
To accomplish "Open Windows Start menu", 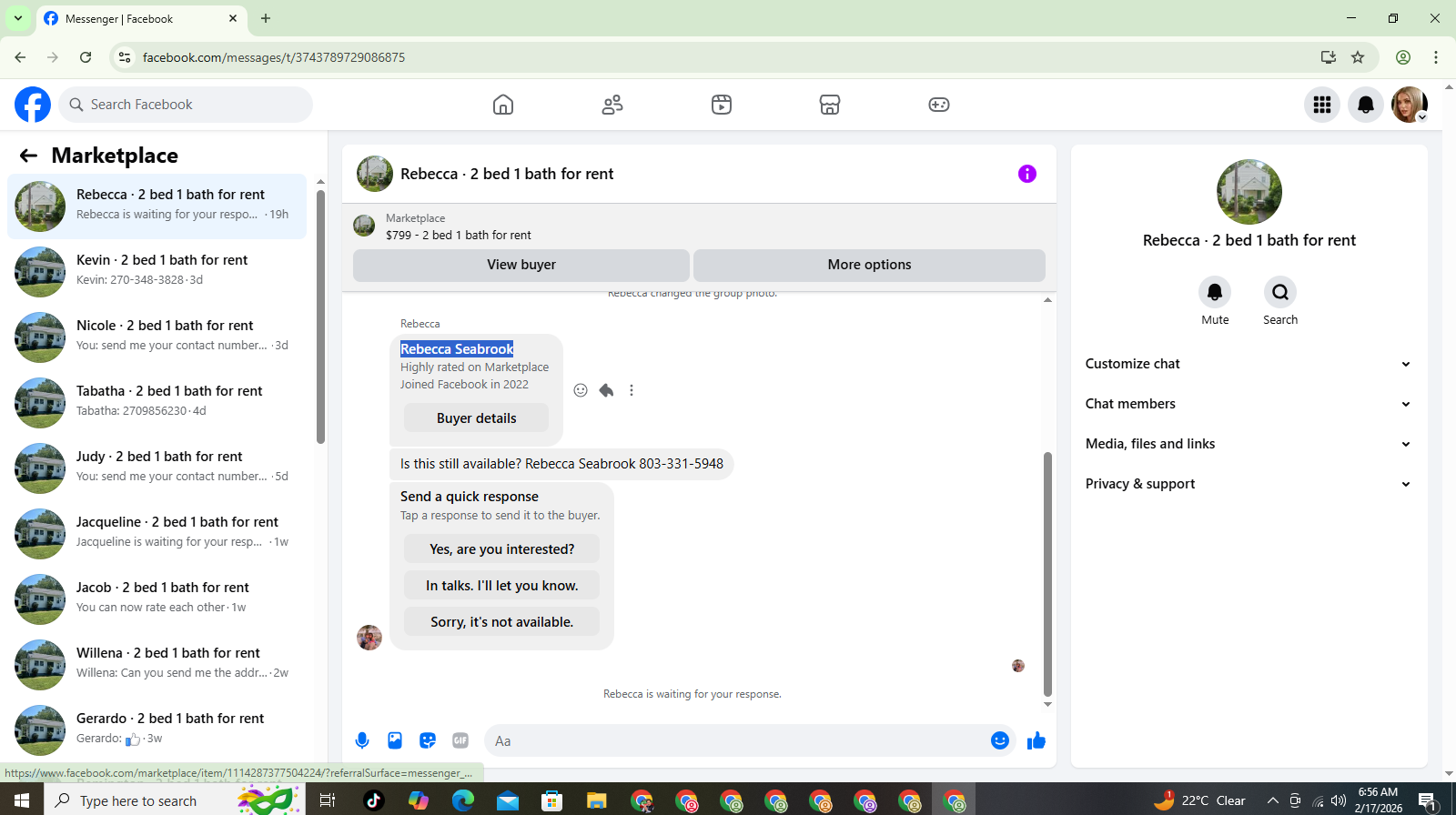I will (x=22, y=800).
